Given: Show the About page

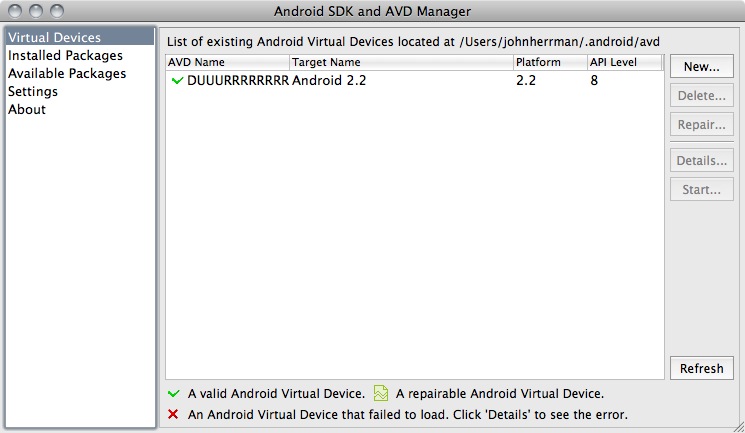Looking at the screenshot, I should pos(27,110).
